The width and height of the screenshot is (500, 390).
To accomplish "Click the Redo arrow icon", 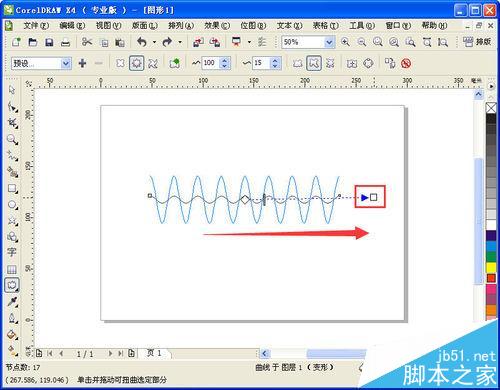I will pos(167,42).
